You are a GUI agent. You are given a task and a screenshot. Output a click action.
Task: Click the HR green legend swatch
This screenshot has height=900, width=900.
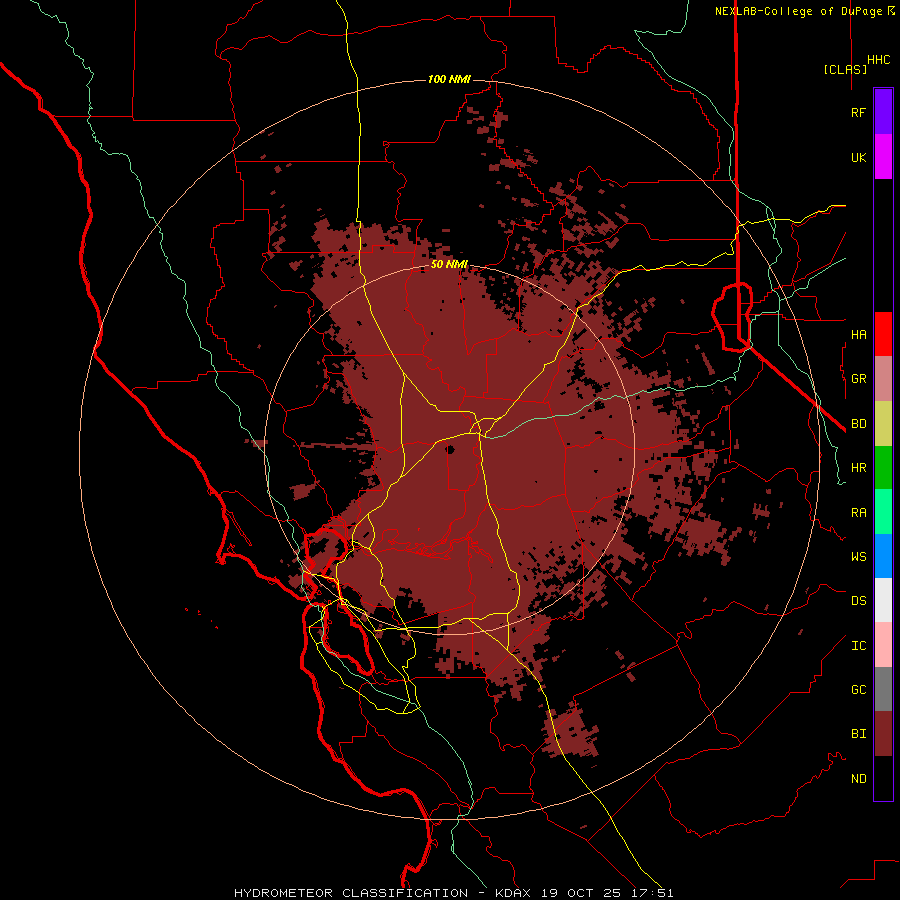click(x=883, y=468)
